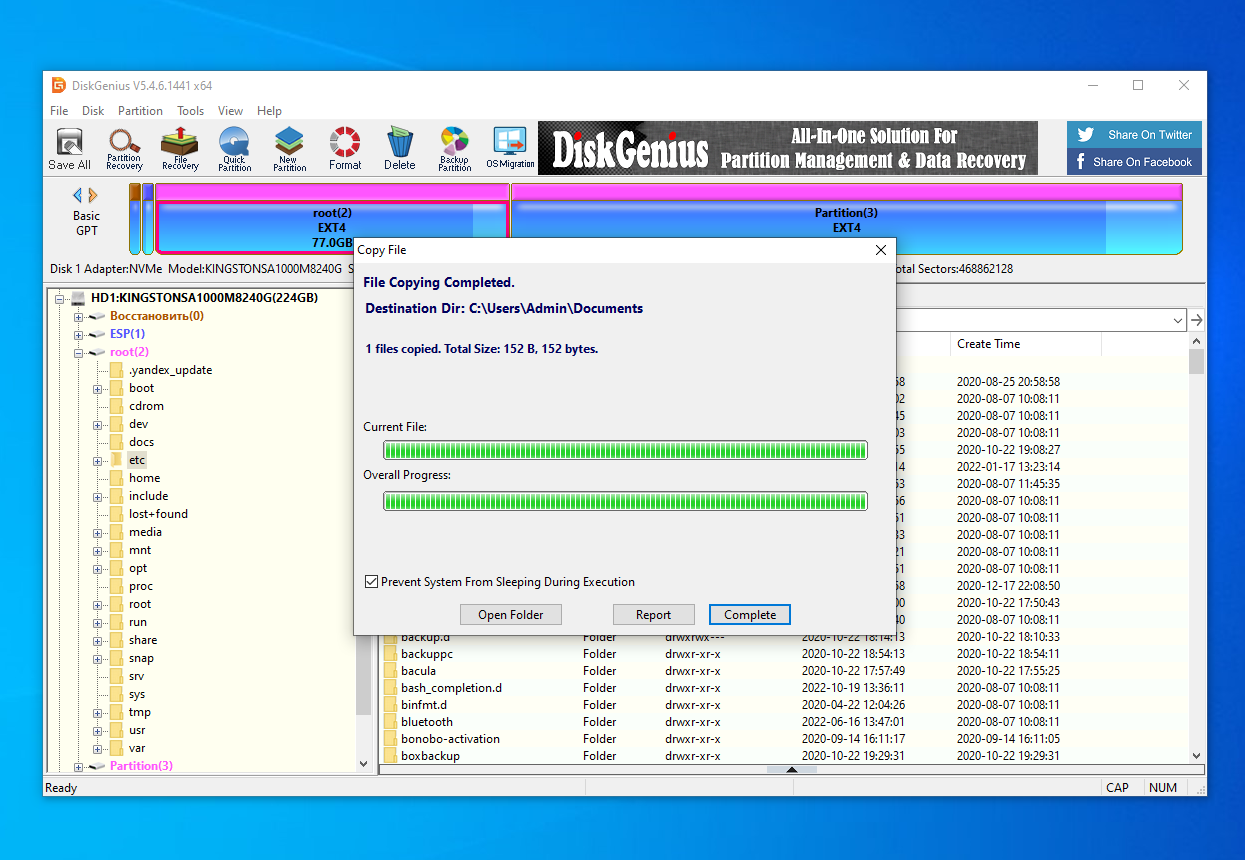Viewport: 1245px width, 860px height.
Task: Click the New Partition icon
Action: 289,148
